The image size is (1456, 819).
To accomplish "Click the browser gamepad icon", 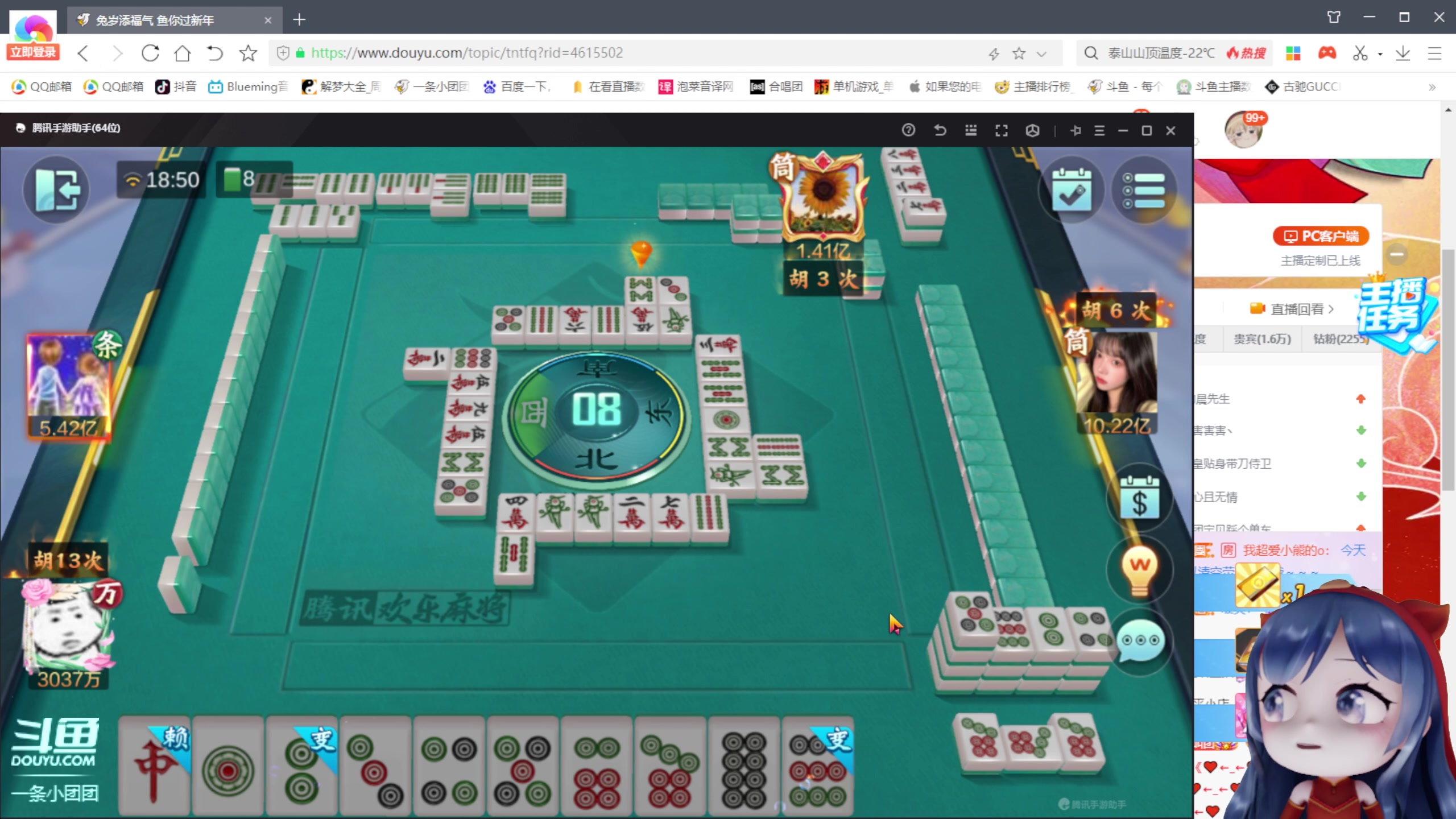I will (1327, 53).
